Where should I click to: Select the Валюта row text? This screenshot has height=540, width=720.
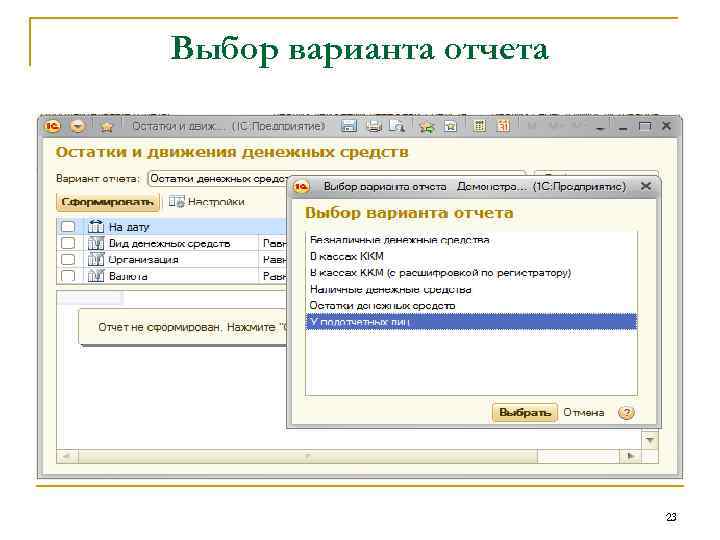tap(128, 276)
